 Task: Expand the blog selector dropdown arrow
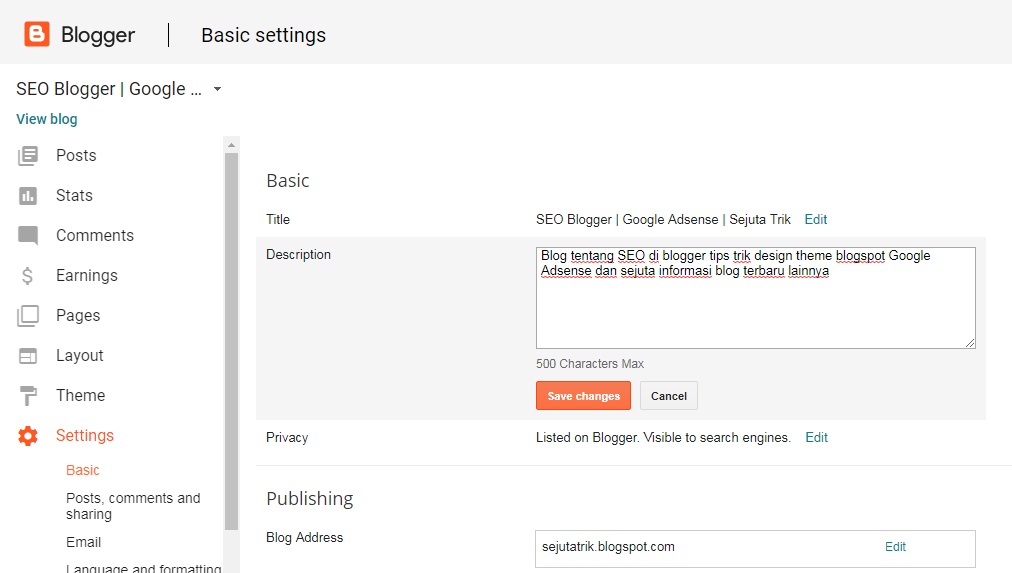pyautogui.click(x=218, y=89)
